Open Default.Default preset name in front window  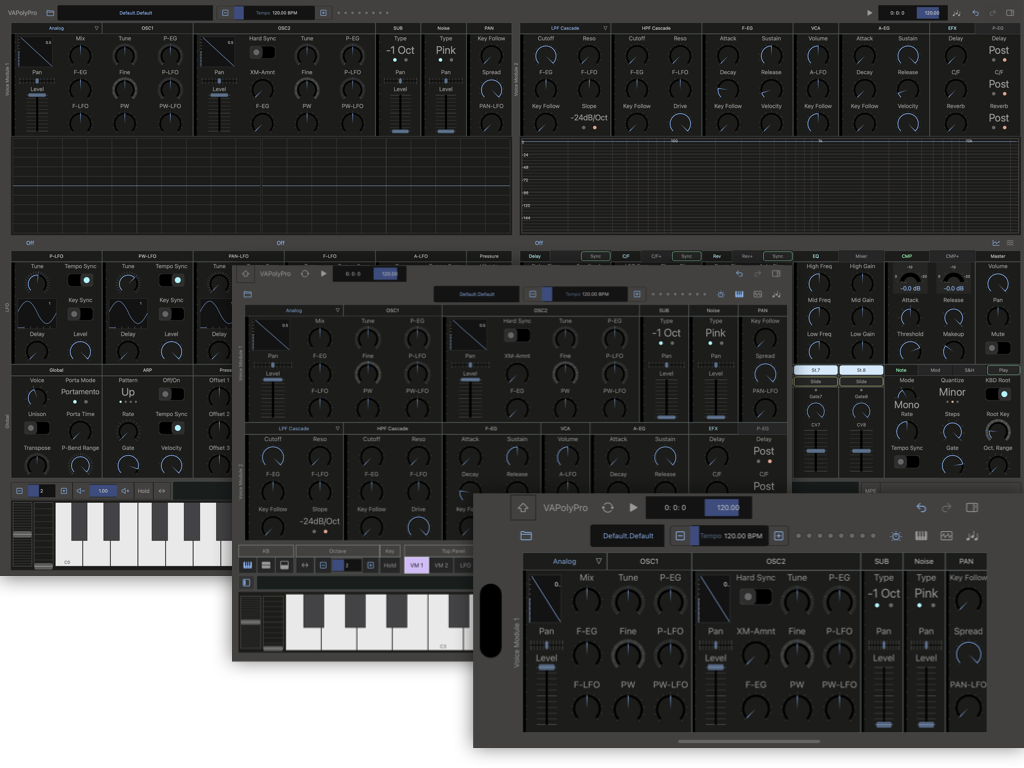pos(628,536)
